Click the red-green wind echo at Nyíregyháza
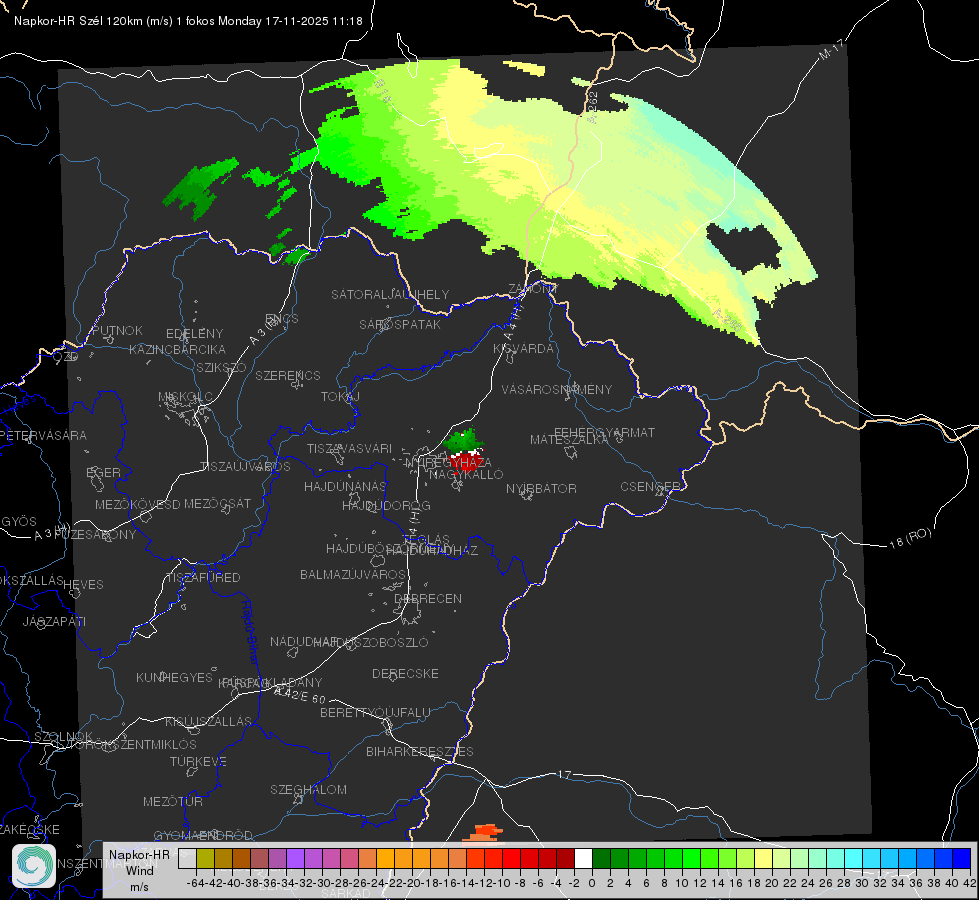The image size is (979, 900). click(466, 450)
